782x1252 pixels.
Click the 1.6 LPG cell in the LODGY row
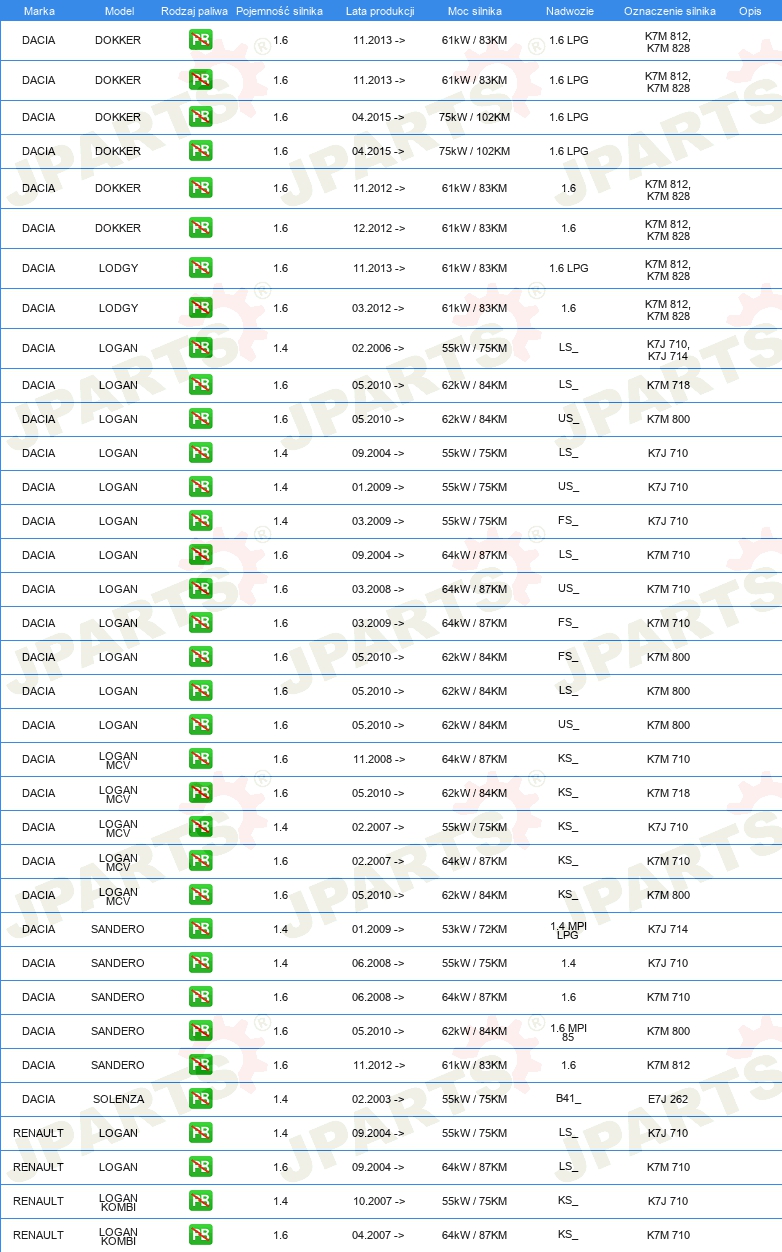pos(568,268)
